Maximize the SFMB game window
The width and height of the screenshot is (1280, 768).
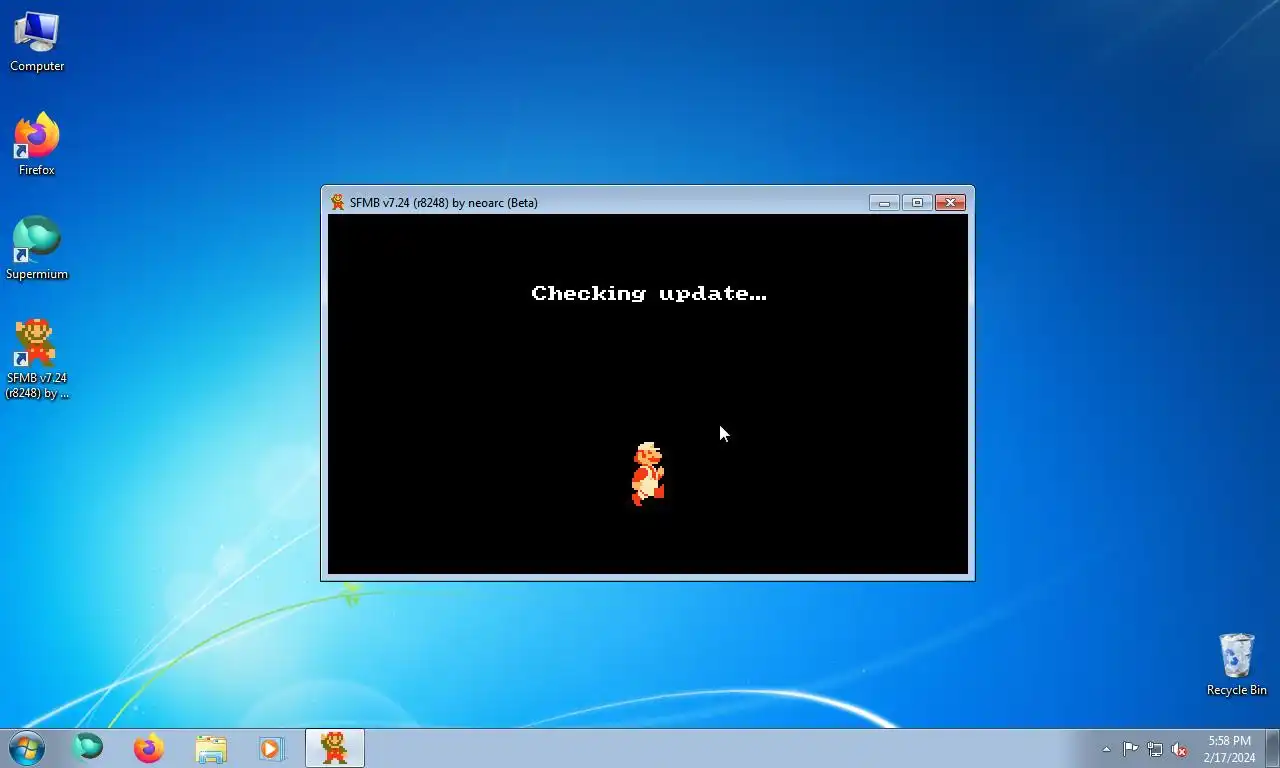(917, 203)
